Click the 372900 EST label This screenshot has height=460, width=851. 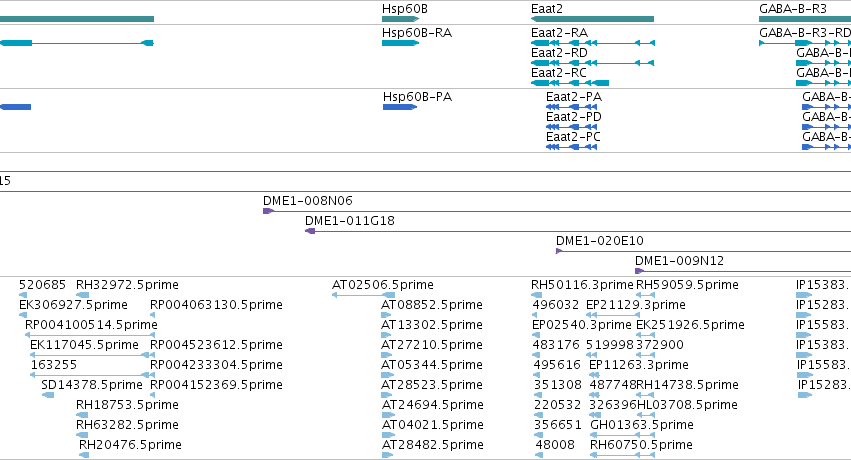[660, 345]
